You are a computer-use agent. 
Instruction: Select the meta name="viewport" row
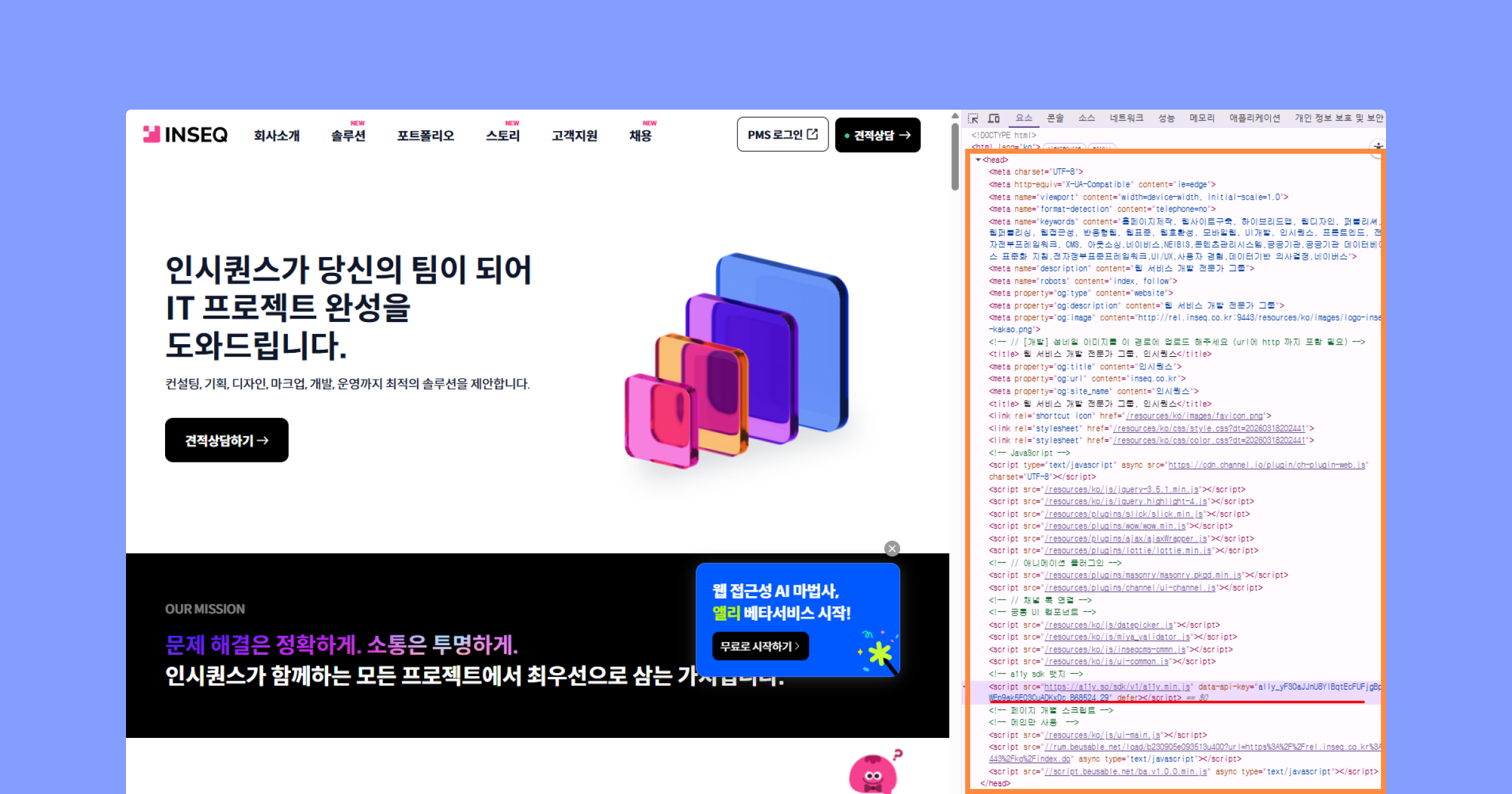coord(1138,197)
